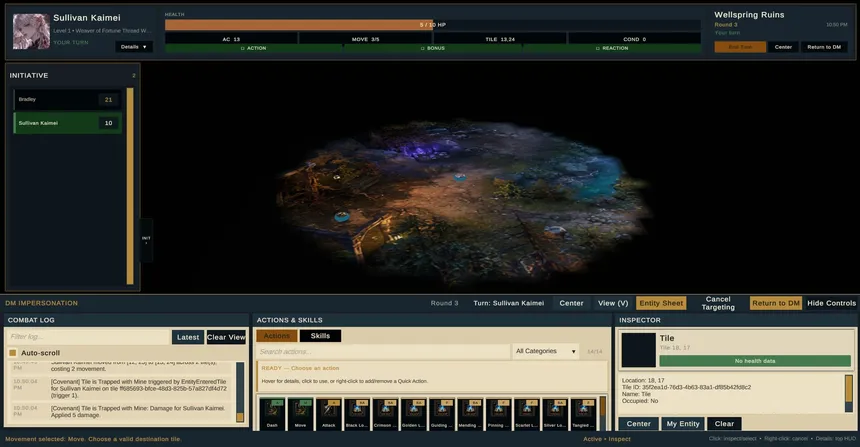Use the Guiding skill icon
The width and height of the screenshot is (860, 447).
point(442,414)
